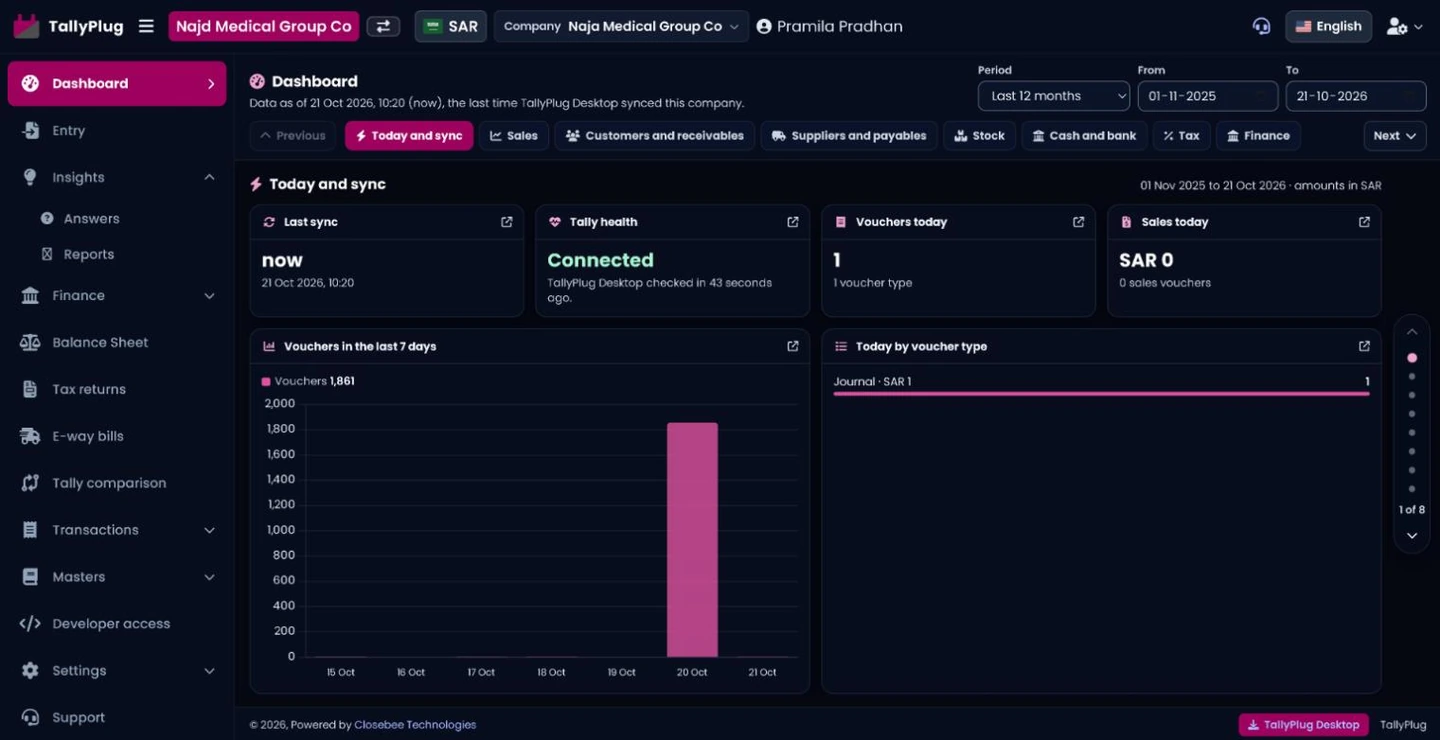
Task: Click the SAR currency button
Action: tap(451, 27)
